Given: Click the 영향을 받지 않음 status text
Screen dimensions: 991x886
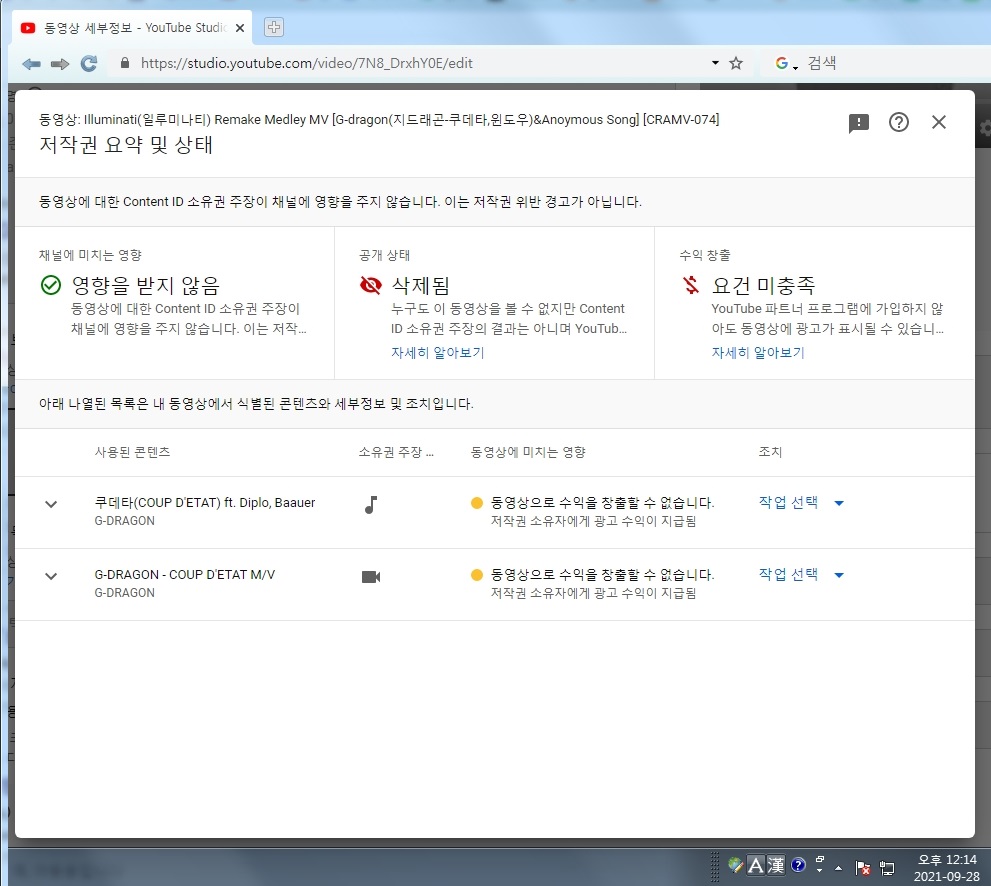Looking at the screenshot, I should (145, 286).
